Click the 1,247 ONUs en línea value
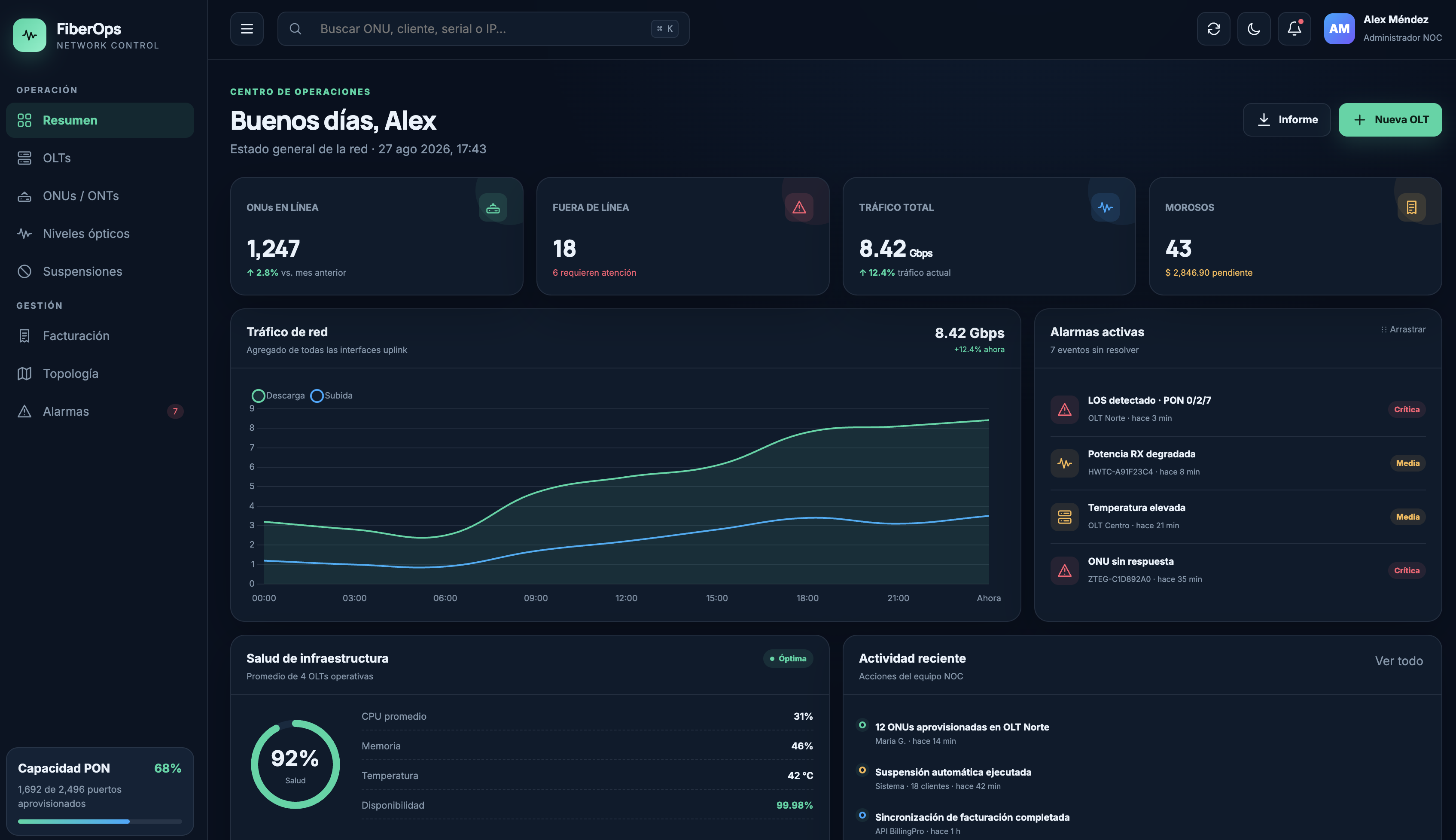This screenshot has width=1456, height=840. tap(274, 249)
